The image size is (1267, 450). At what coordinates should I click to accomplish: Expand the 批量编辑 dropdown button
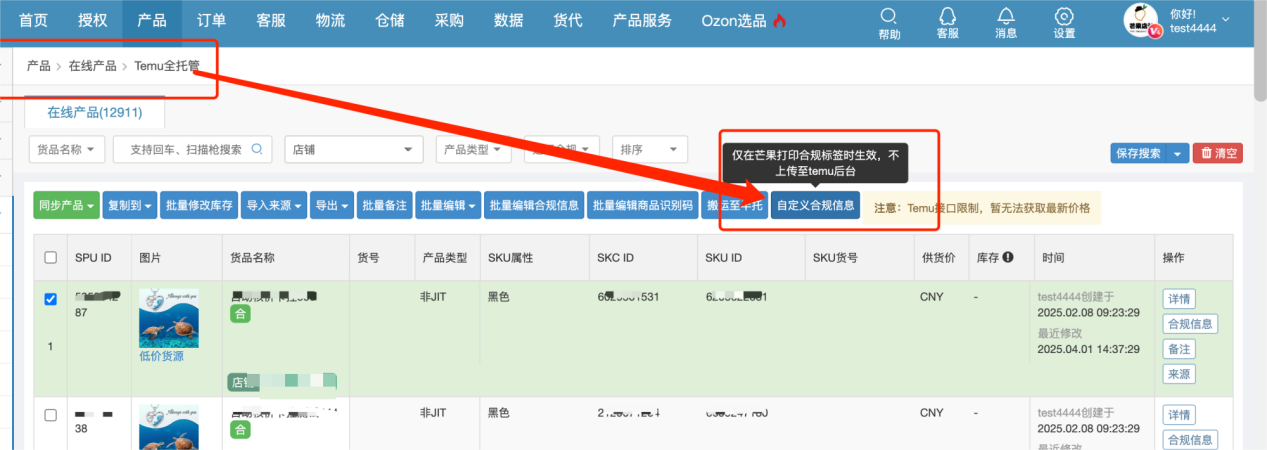pos(448,205)
